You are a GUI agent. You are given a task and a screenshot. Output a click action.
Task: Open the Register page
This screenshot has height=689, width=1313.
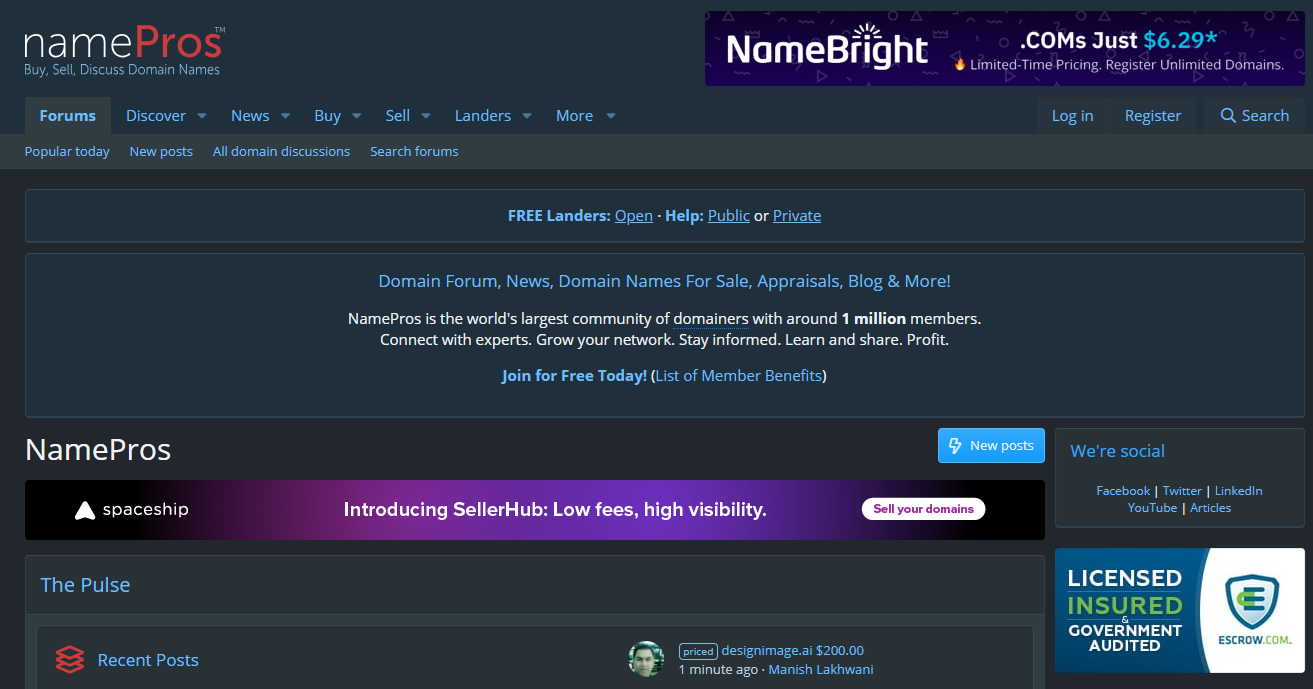[x=1152, y=116]
